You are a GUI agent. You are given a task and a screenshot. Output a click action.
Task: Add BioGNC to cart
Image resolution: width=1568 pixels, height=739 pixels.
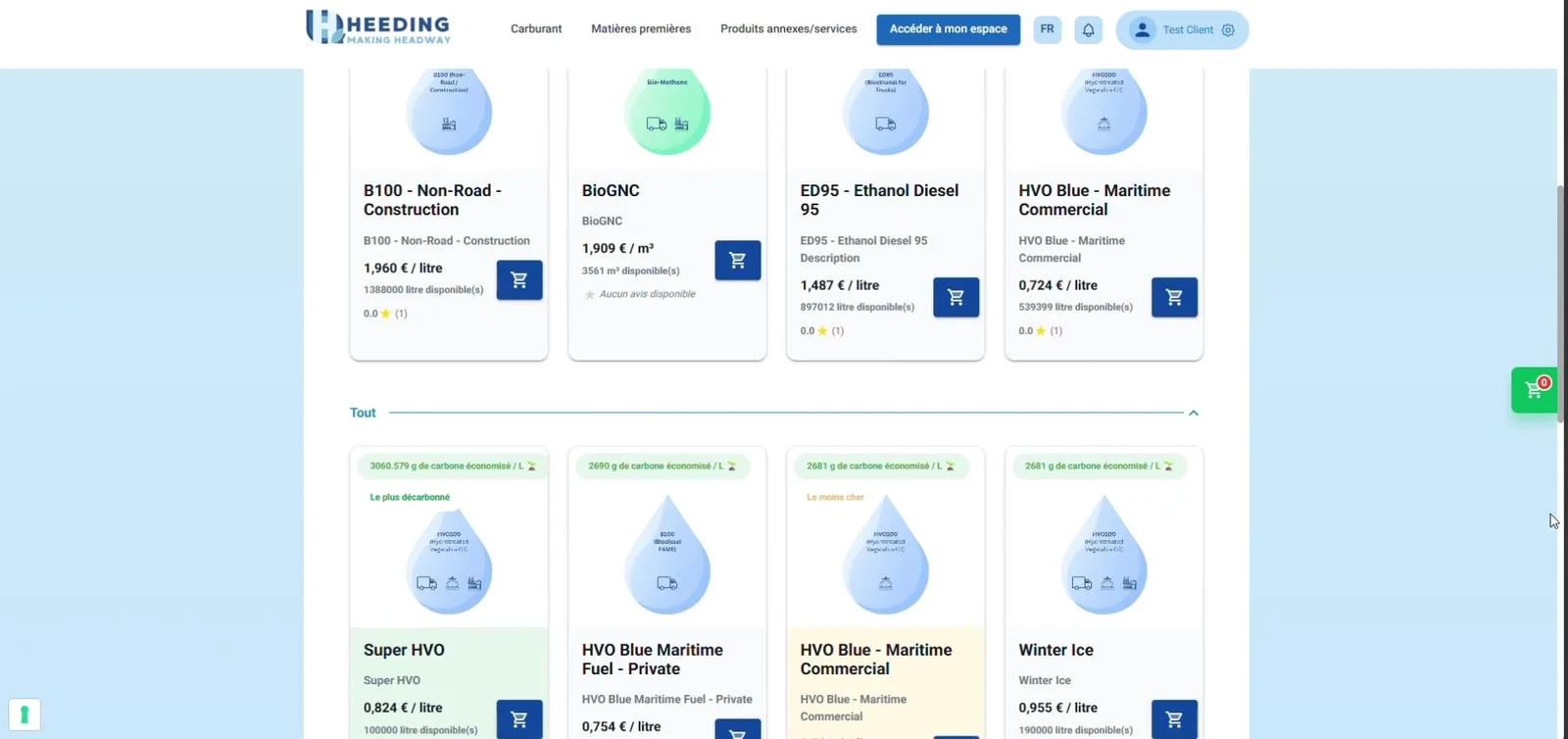pos(738,261)
